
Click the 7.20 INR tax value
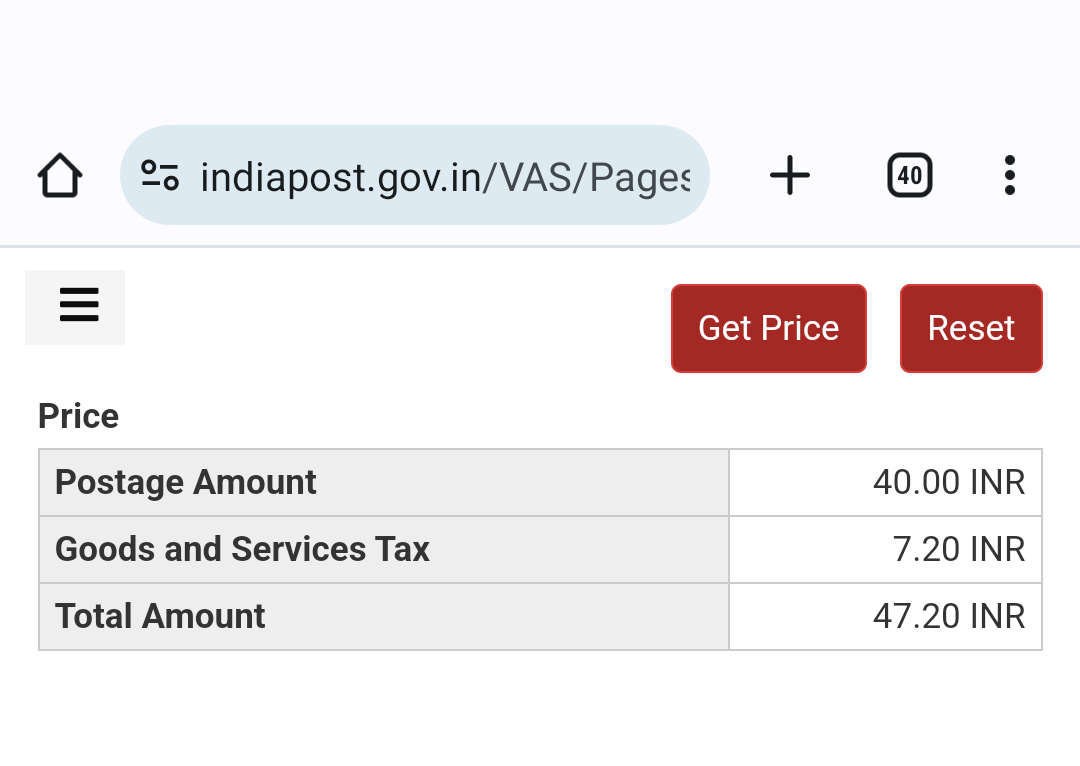pyautogui.click(x=959, y=549)
